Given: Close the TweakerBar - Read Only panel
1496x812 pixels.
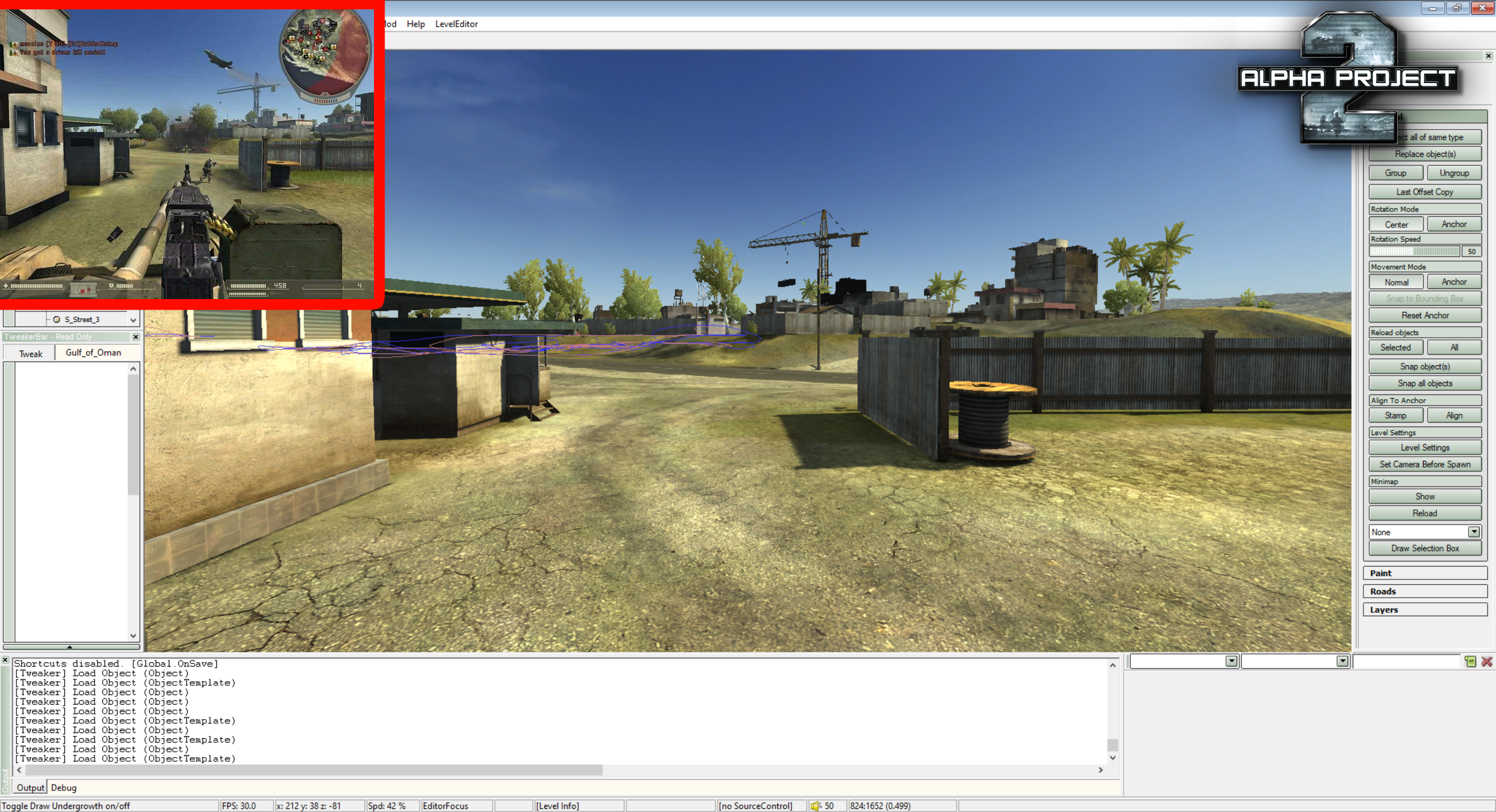Looking at the screenshot, I should coord(136,337).
